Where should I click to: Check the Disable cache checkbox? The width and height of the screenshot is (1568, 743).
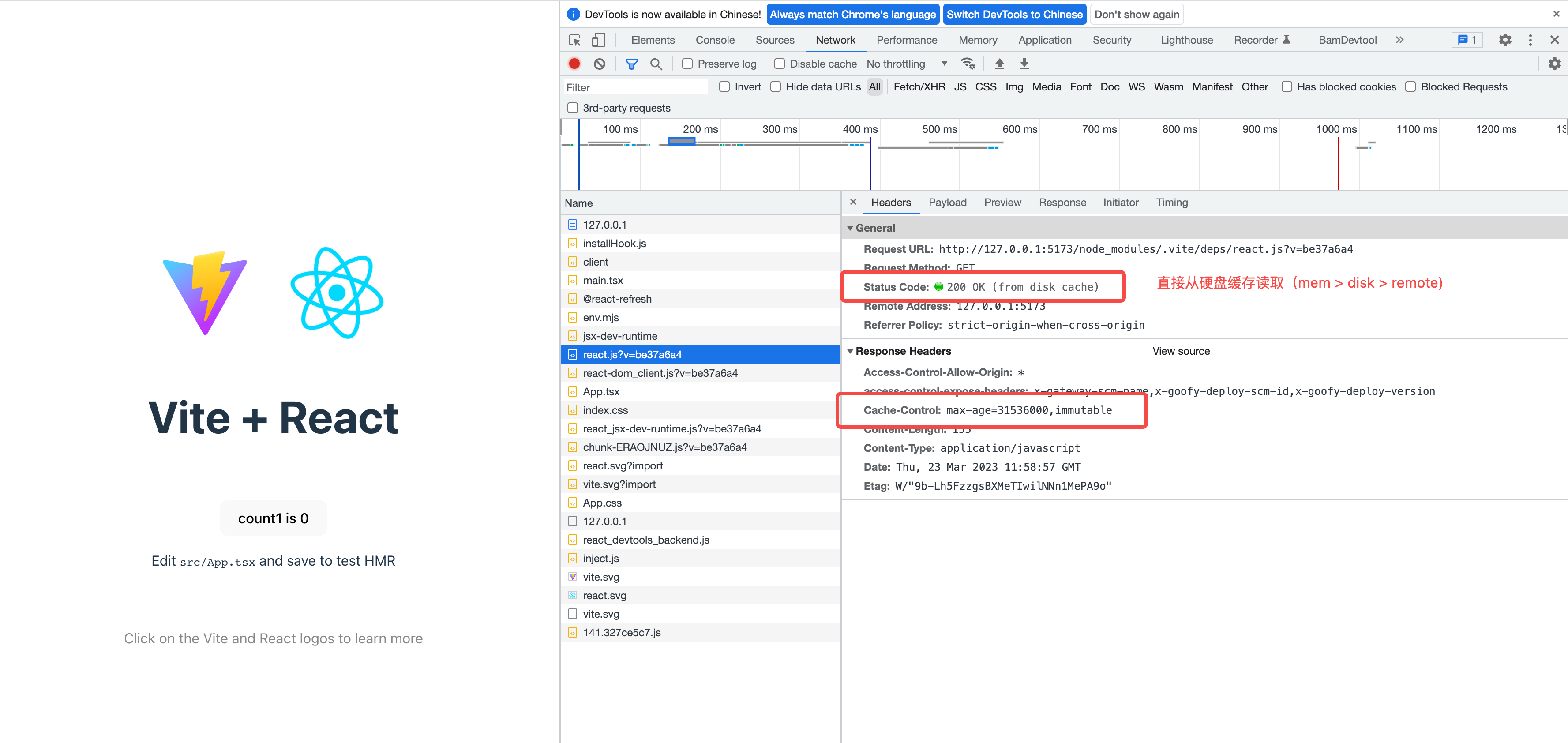pos(779,64)
